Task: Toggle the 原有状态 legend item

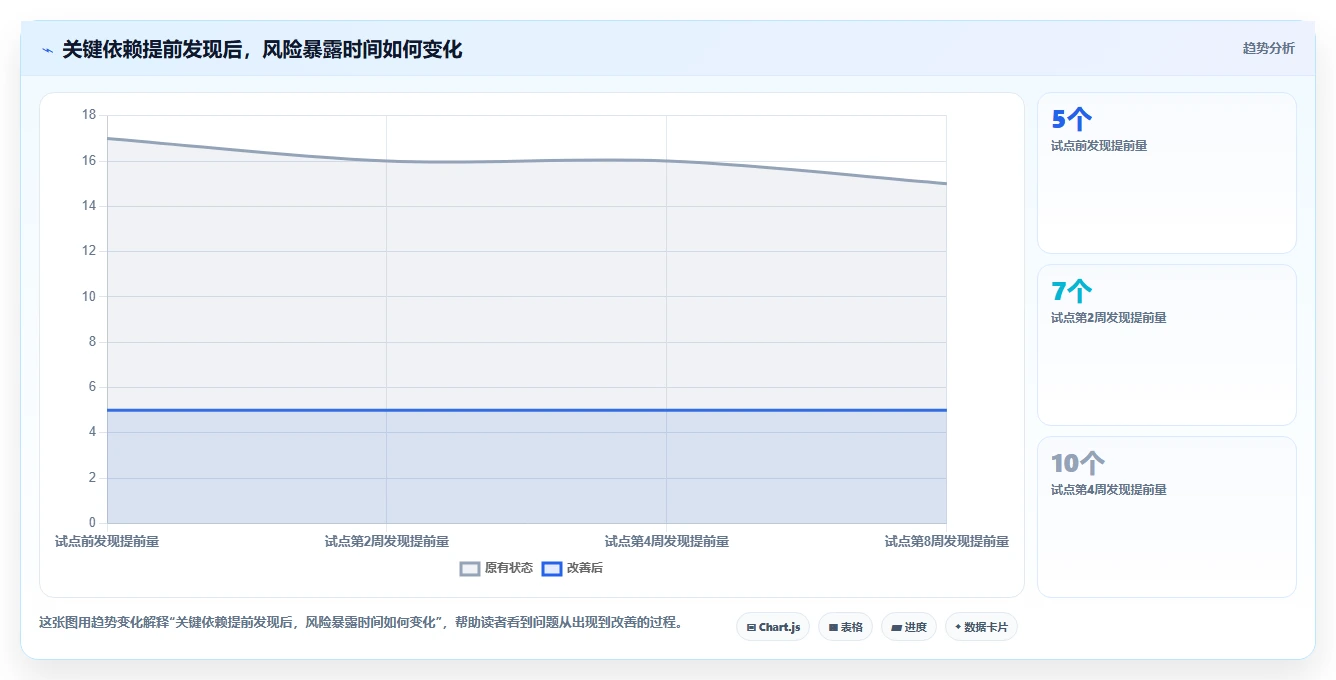Action: coord(496,568)
